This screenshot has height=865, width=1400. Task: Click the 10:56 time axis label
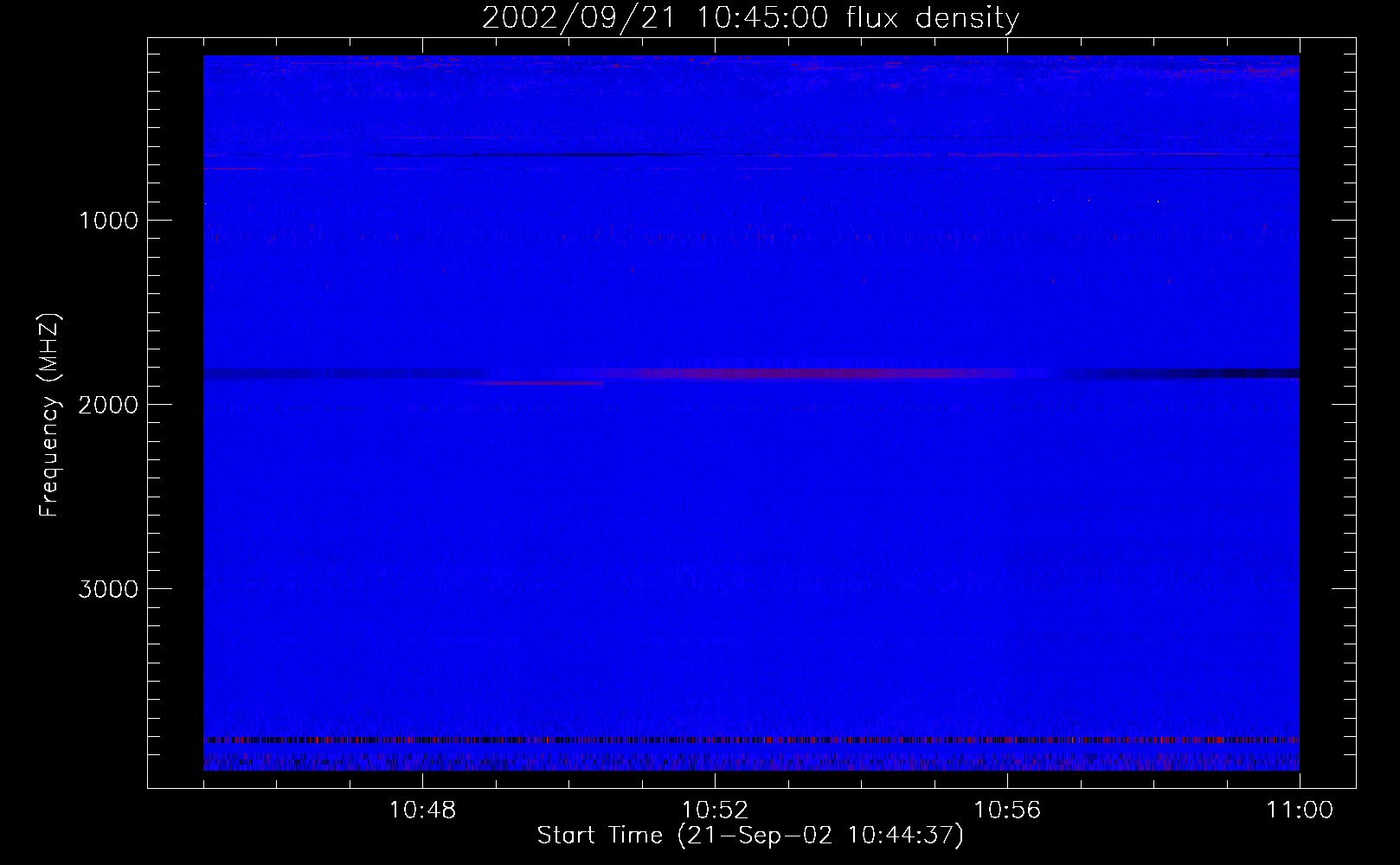(x=1007, y=811)
